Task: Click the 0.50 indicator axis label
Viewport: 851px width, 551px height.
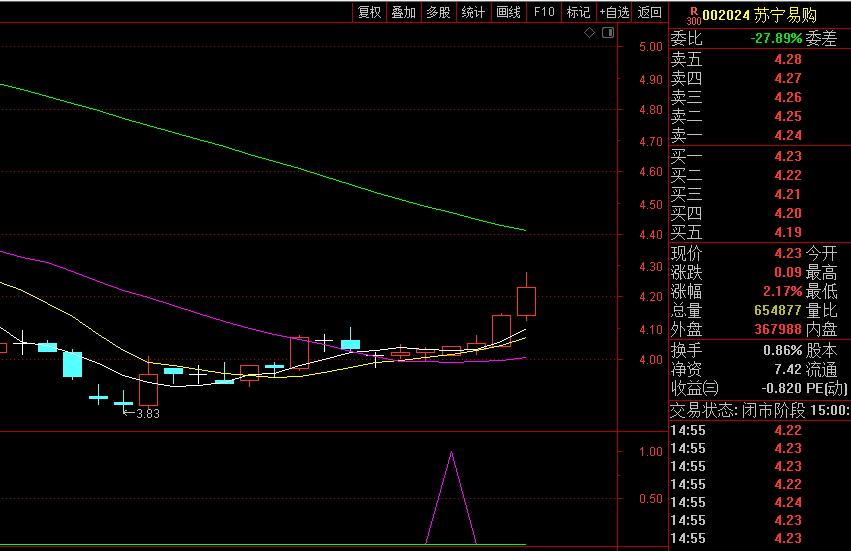Action: click(x=651, y=499)
